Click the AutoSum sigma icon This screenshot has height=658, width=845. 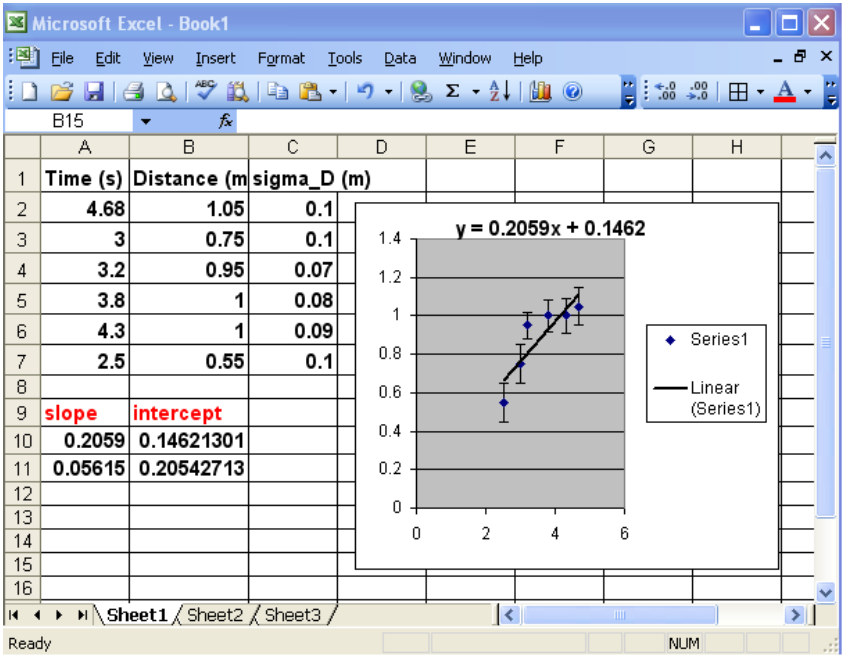coord(452,92)
